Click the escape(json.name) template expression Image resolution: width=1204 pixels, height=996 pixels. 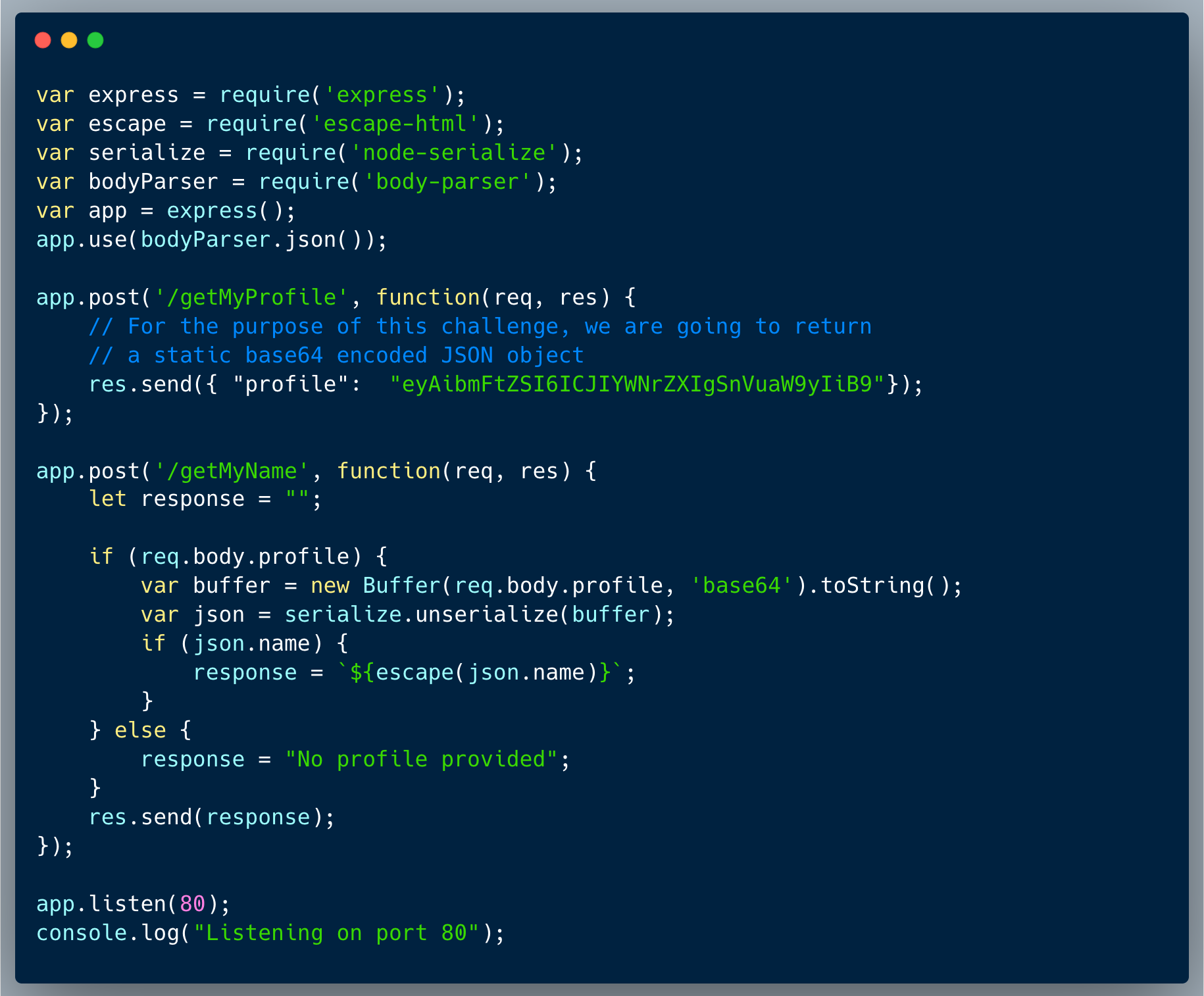click(x=479, y=673)
